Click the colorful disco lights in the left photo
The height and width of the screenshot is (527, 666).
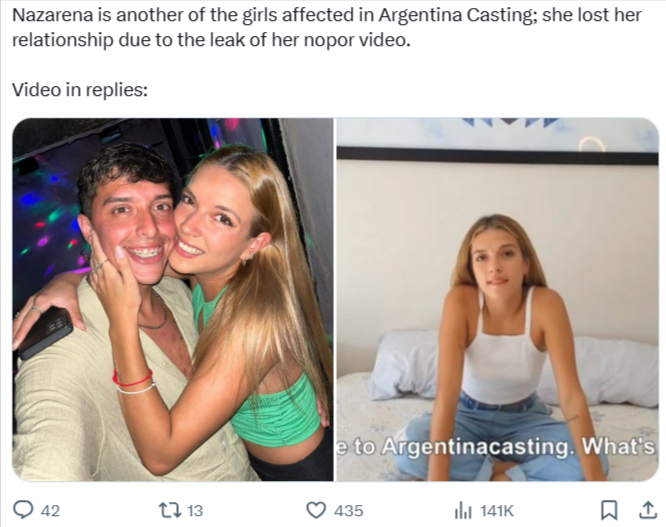click(x=45, y=221)
